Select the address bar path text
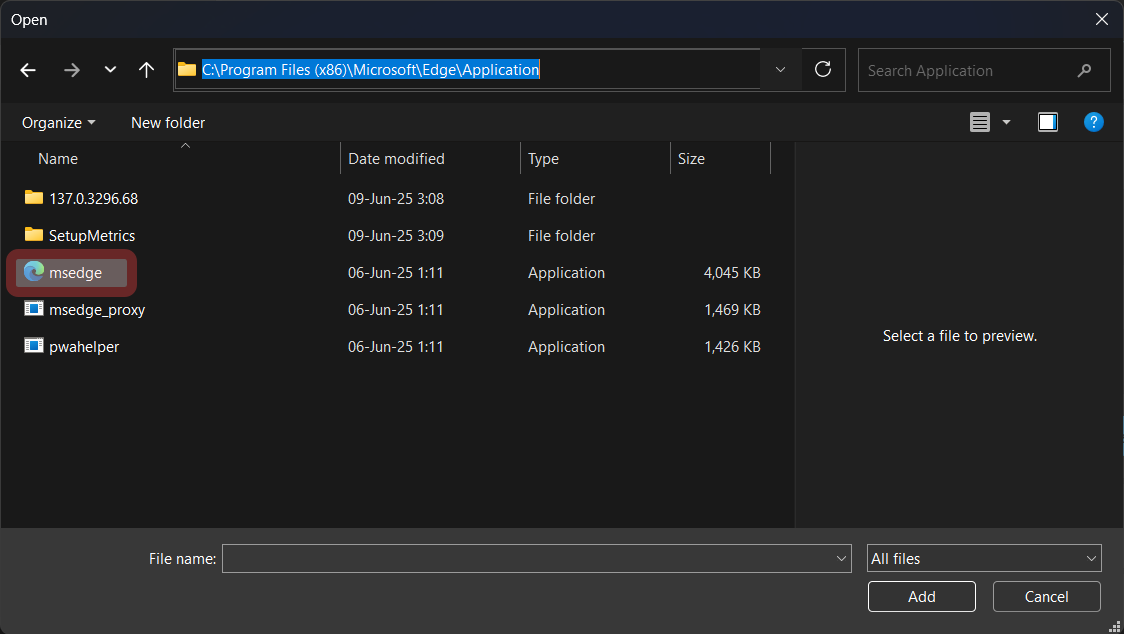 [371, 70]
